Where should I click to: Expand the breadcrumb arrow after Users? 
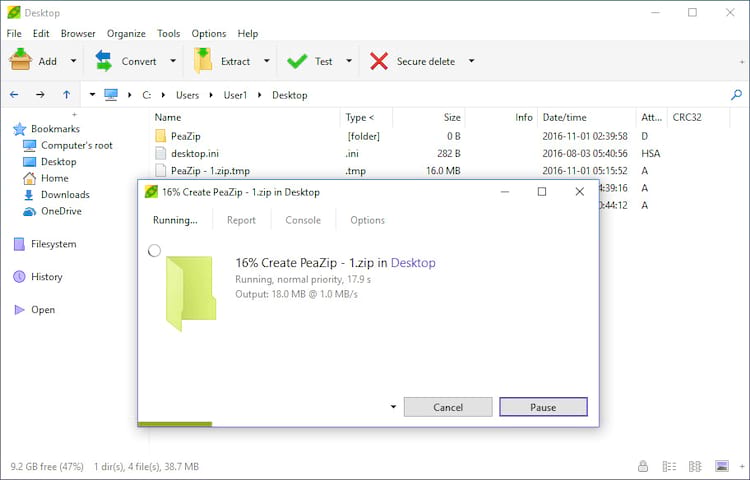210,95
